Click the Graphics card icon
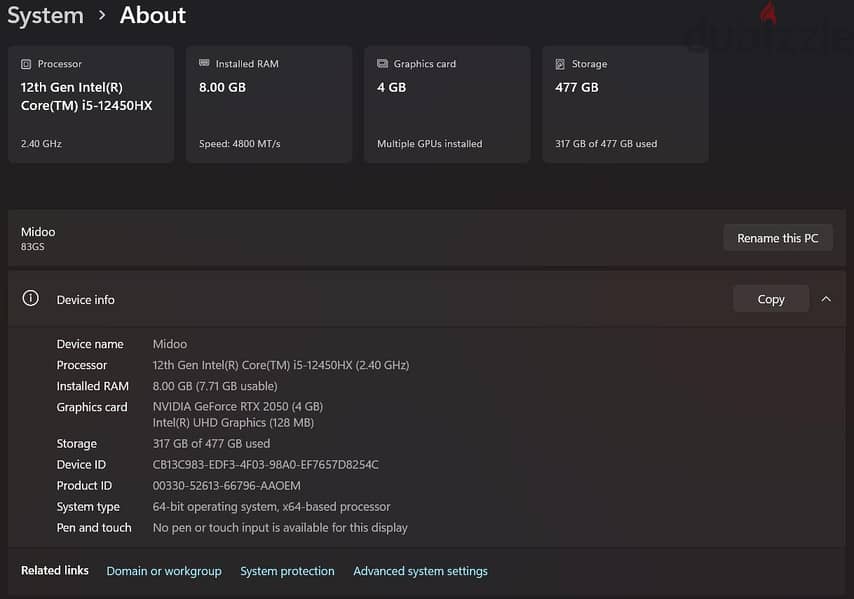This screenshot has height=599, width=854. [382, 64]
